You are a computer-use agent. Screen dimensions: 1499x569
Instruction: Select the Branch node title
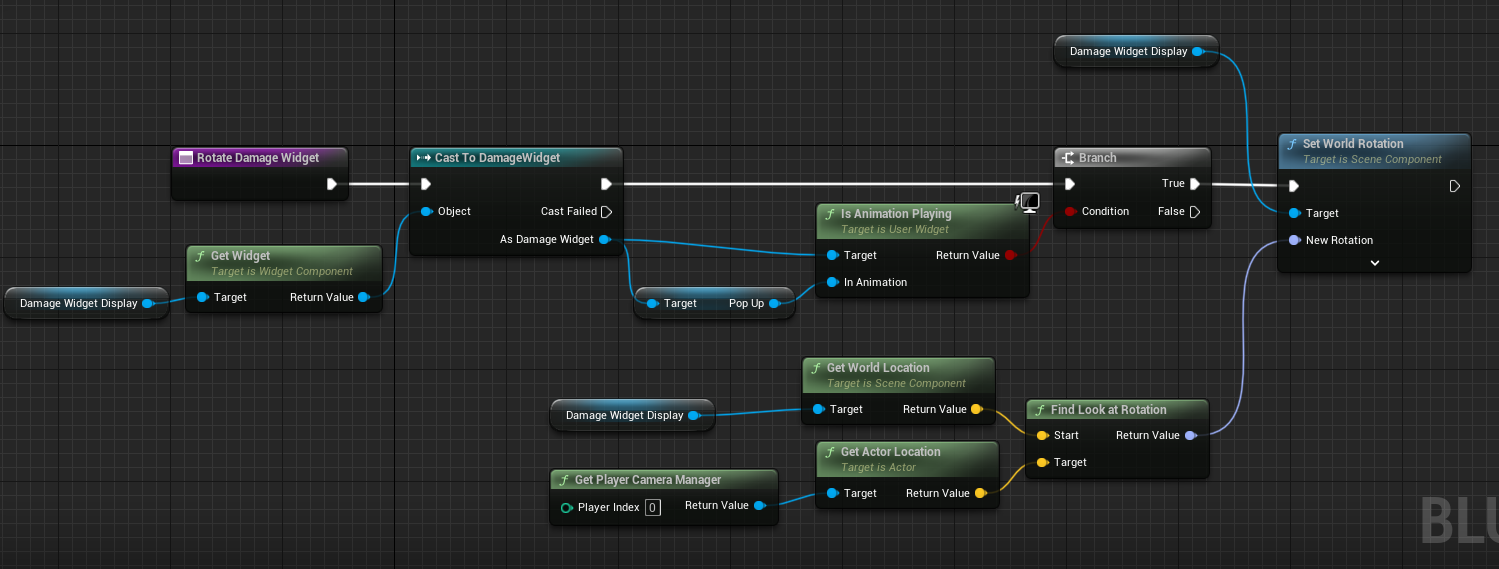click(1097, 158)
